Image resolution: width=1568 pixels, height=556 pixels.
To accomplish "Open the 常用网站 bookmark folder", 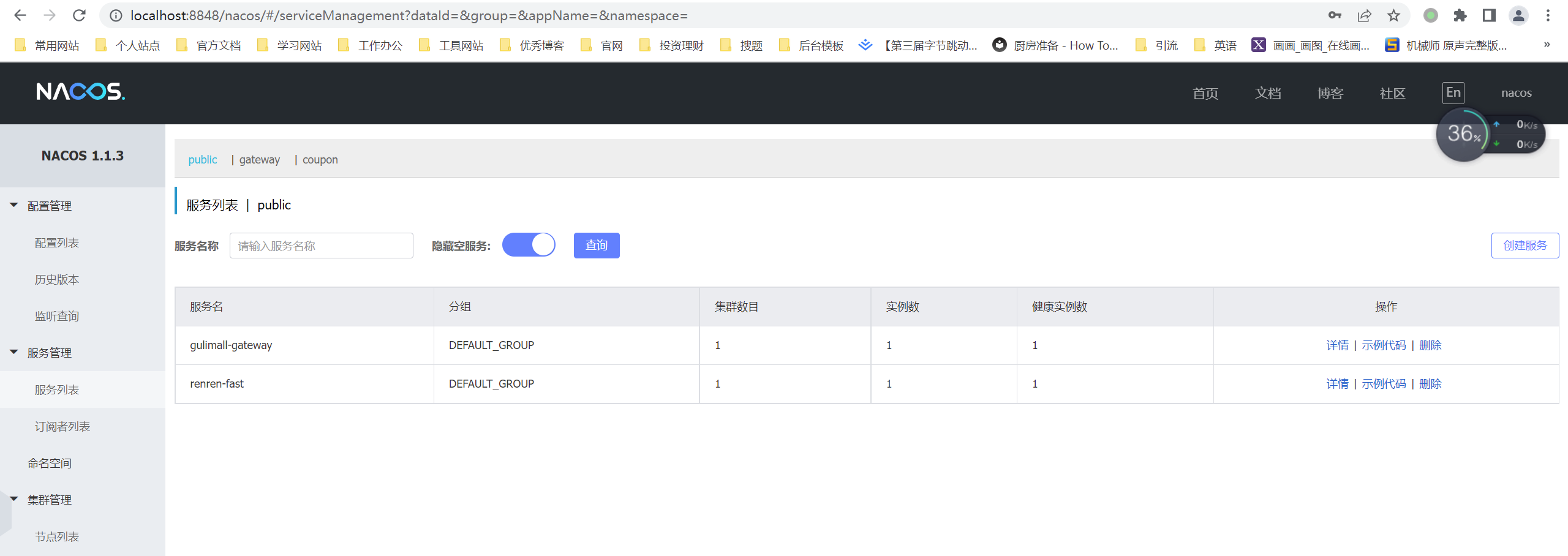I will 47,45.
